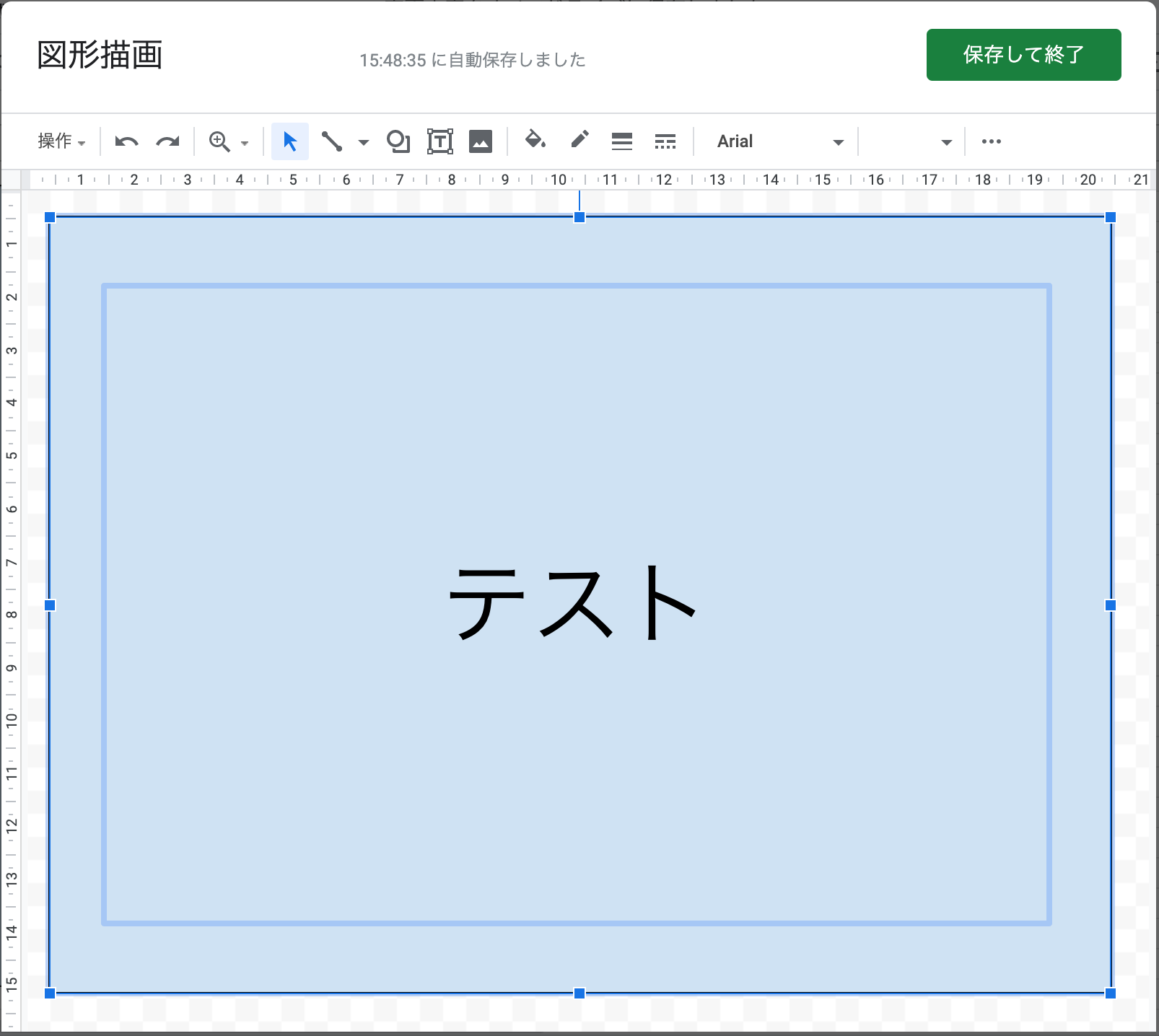Click the top-right corner handle
1159x1036 pixels.
[x=1111, y=217]
